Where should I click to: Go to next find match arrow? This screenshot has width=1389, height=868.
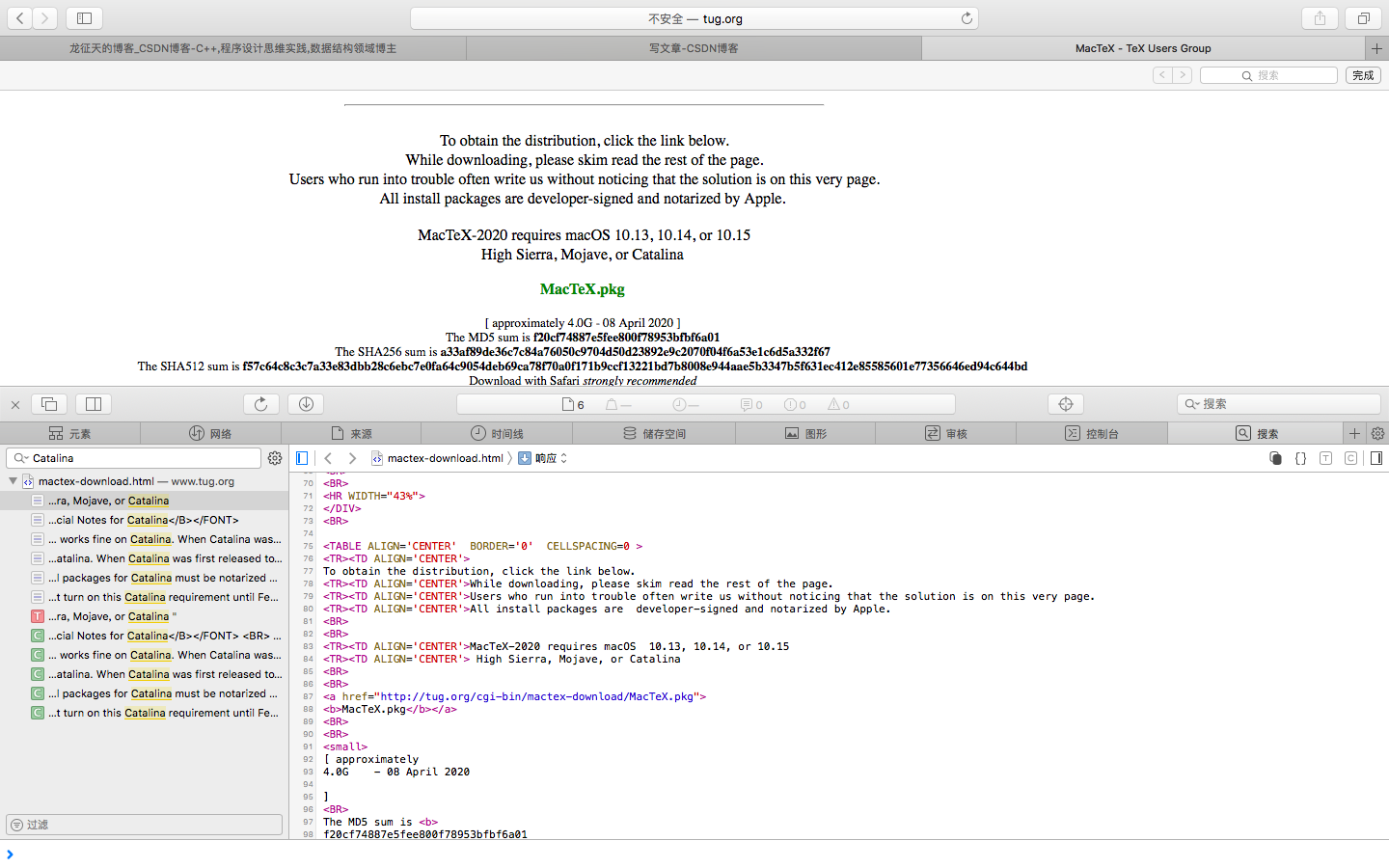(1183, 75)
